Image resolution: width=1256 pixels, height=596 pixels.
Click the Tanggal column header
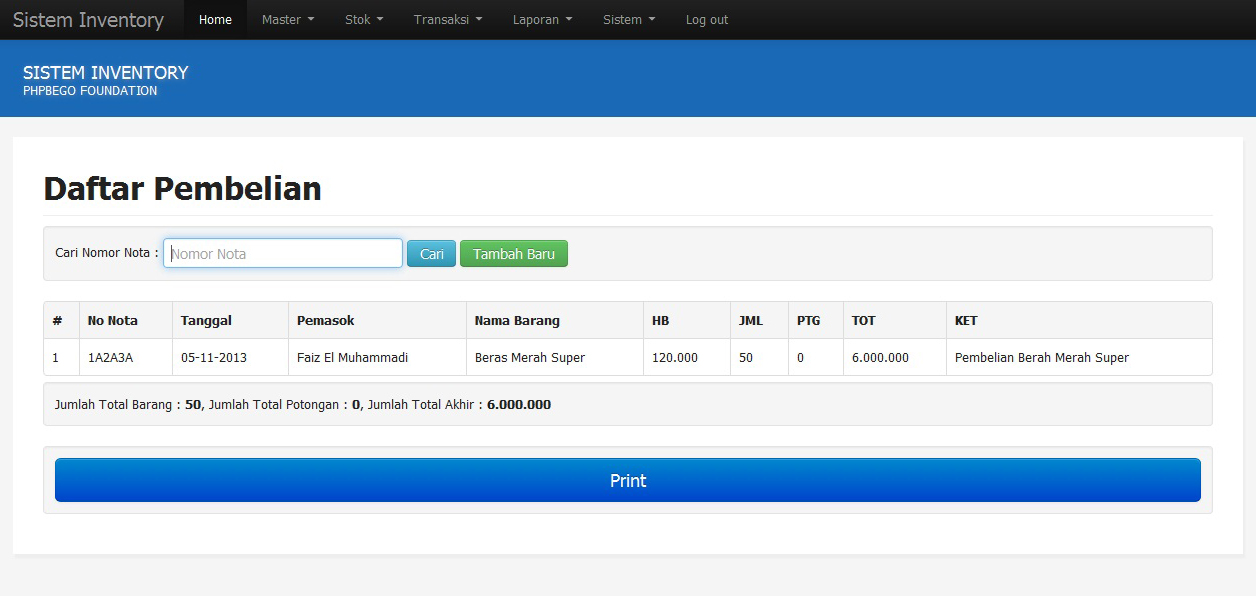point(206,321)
